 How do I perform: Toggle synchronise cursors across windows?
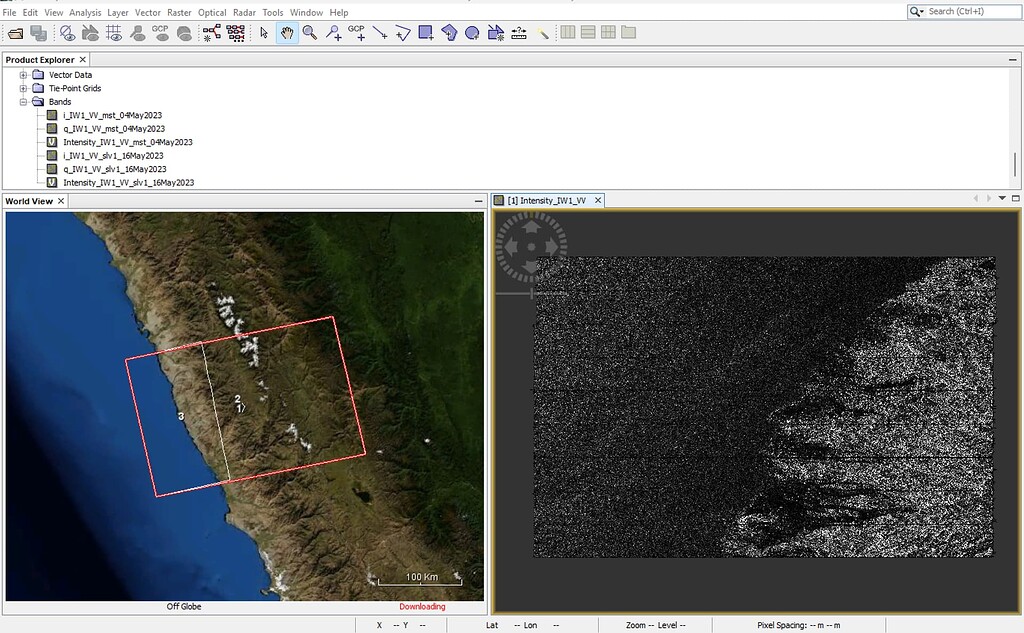(586, 32)
